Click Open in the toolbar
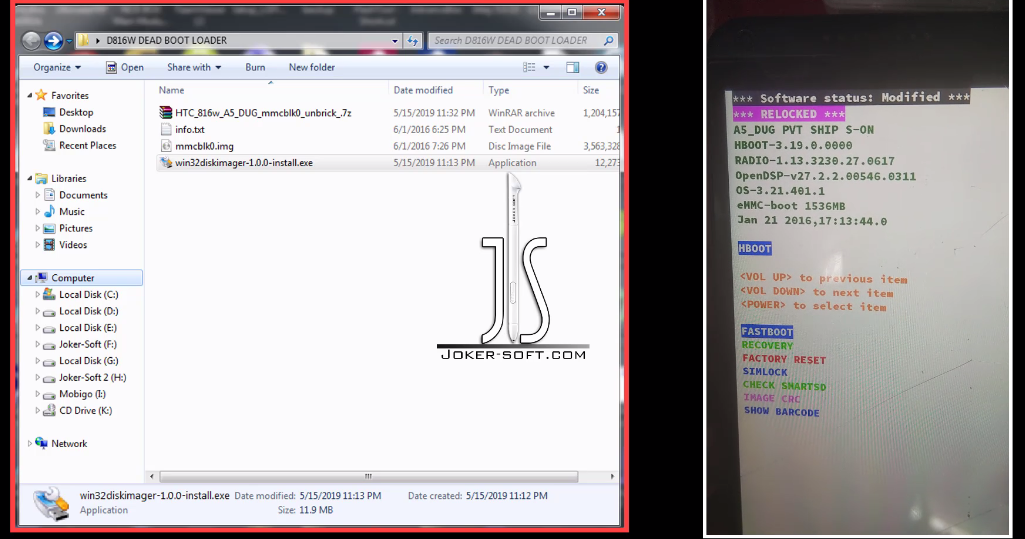Viewport: 1025px width, 539px height. 125,67
